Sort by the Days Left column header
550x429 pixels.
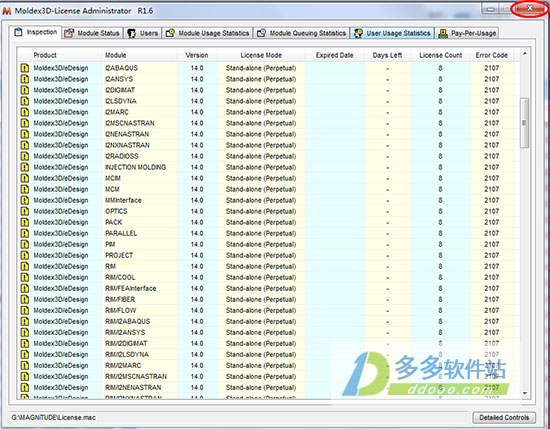point(387,55)
